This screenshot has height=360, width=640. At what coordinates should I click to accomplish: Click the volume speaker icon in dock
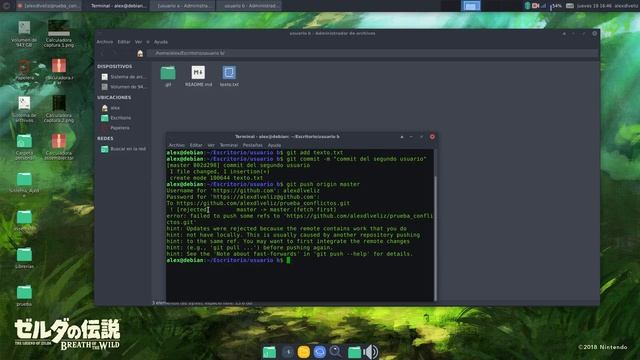(x=371, y=351)
